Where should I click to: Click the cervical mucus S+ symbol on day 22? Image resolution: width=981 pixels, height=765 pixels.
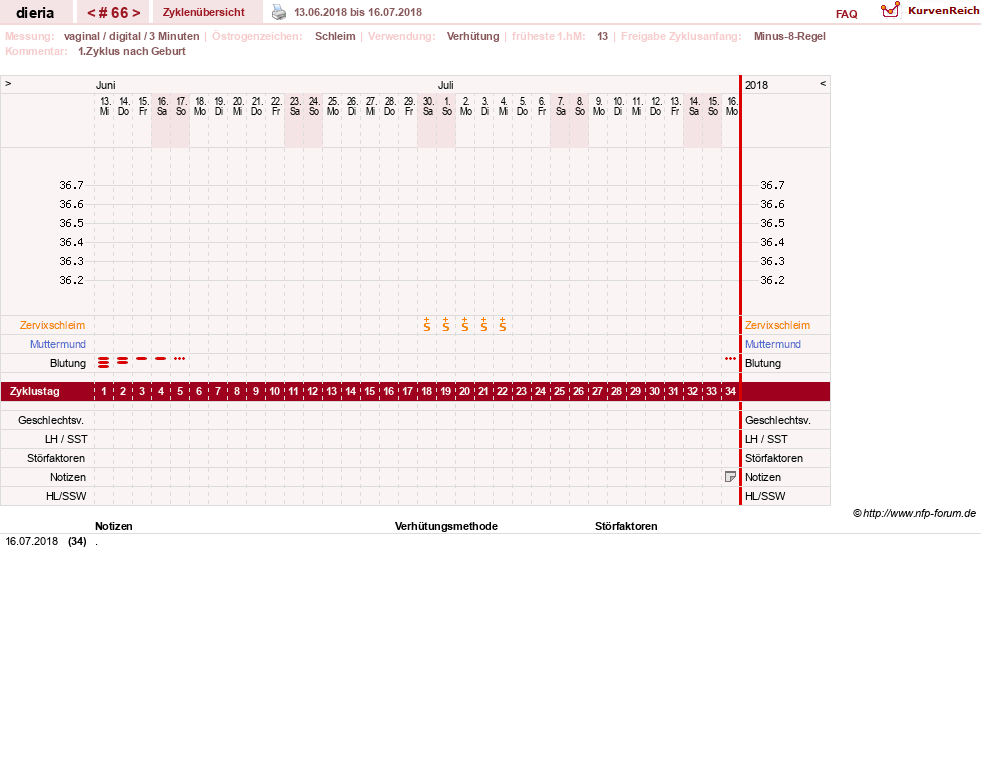[502, 325]
